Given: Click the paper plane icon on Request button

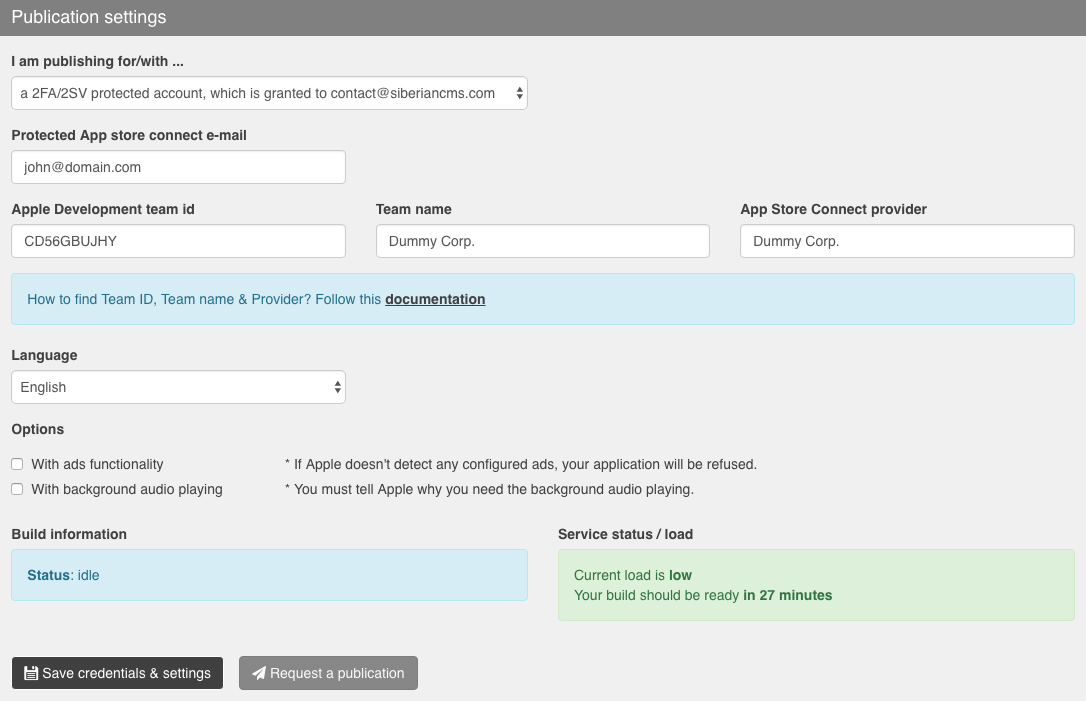Looking at the screenshot, I should click(x=259, y=673).
